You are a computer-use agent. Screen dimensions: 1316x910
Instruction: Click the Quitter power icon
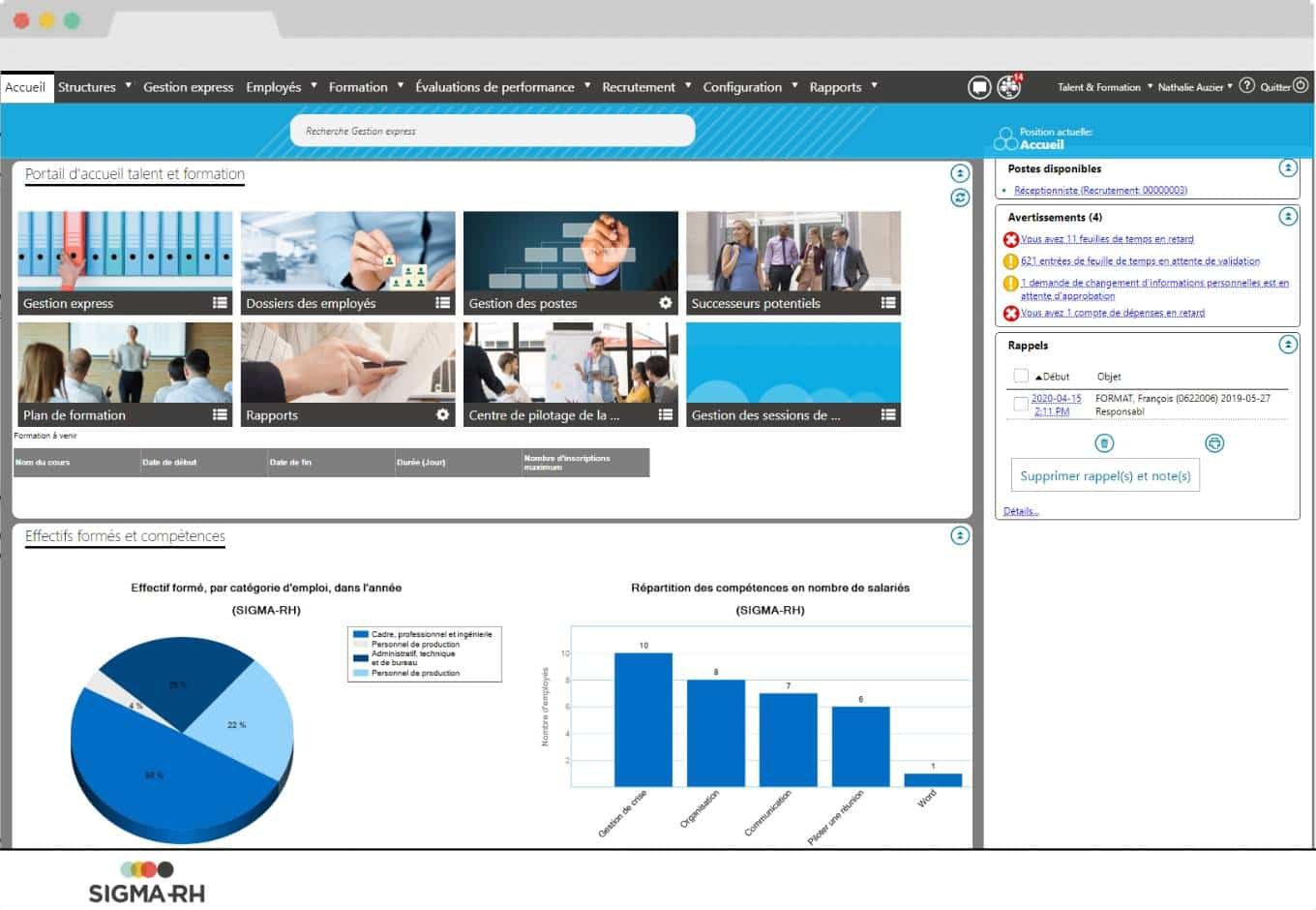pos(1301,86)
